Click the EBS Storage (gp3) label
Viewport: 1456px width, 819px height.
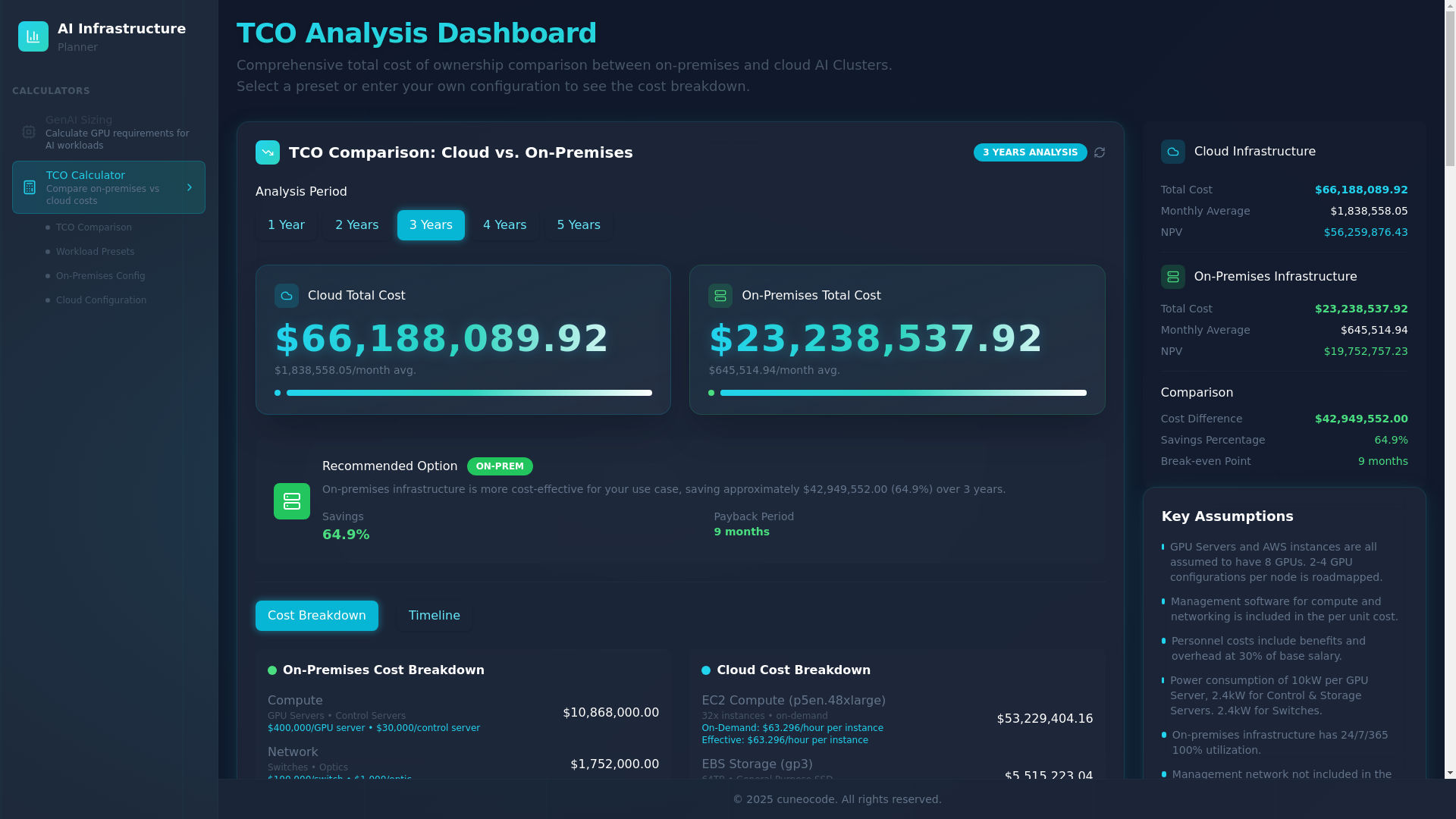coord(758,764)
